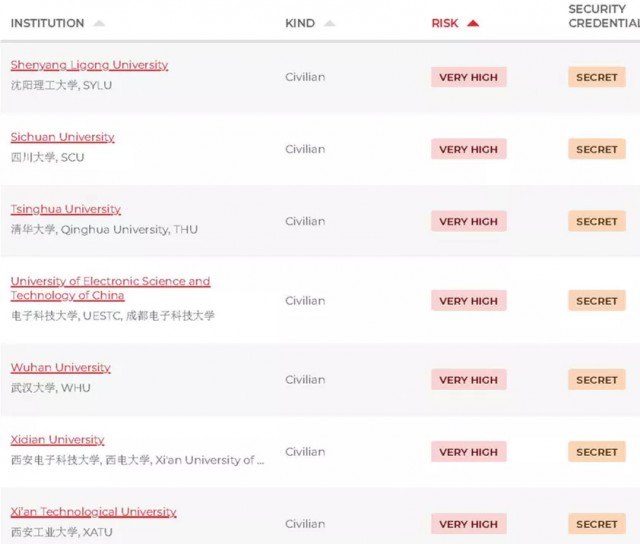Open Xi'an Technological University link
The image size is (640, 544).
pyautogui.click(x=93, y=512)
